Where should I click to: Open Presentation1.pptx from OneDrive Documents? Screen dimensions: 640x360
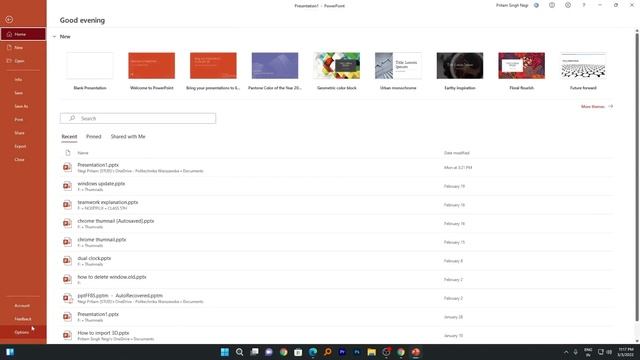pos(337,168)
